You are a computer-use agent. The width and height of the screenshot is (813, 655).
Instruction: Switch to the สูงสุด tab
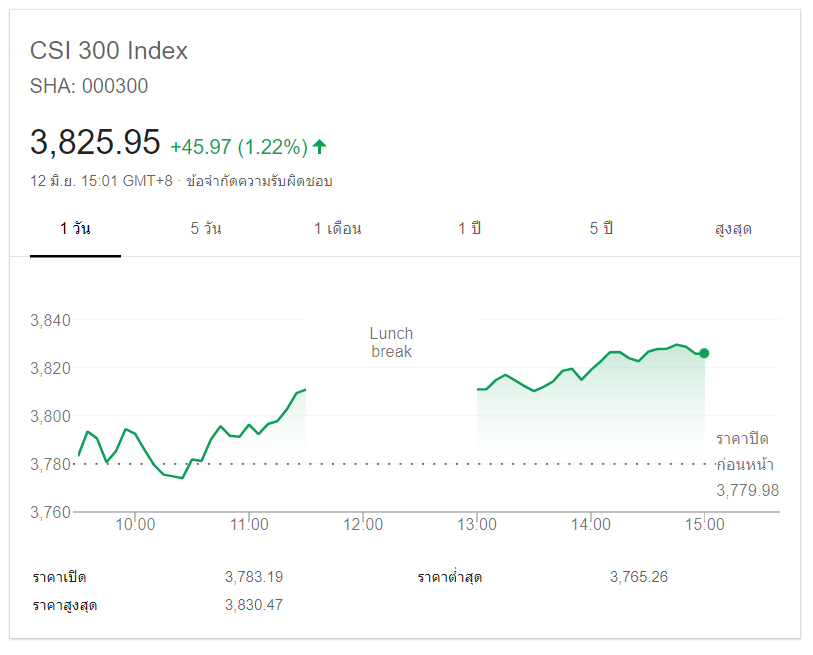click(x=733, y=229)
